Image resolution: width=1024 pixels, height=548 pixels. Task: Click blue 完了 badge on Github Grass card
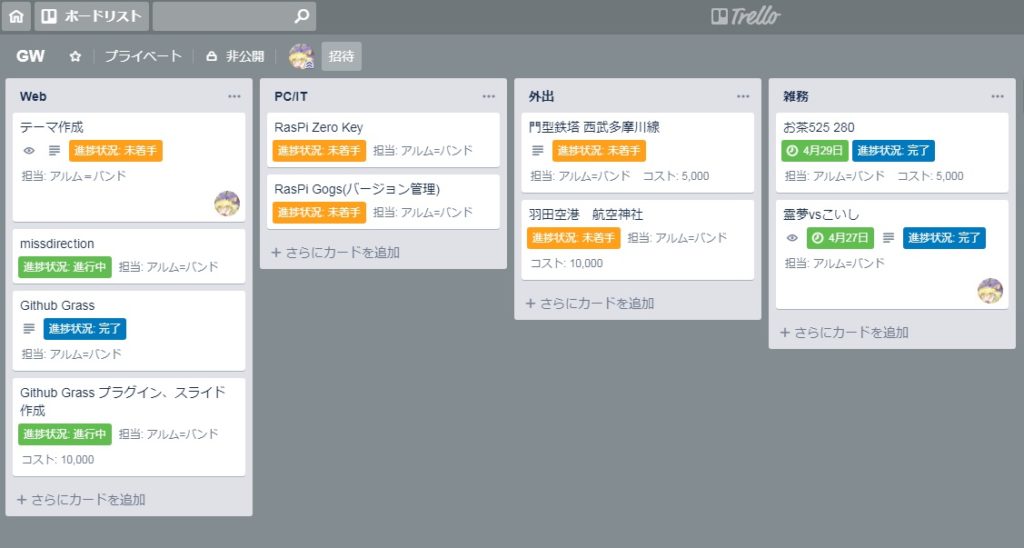tap(85, 329)
